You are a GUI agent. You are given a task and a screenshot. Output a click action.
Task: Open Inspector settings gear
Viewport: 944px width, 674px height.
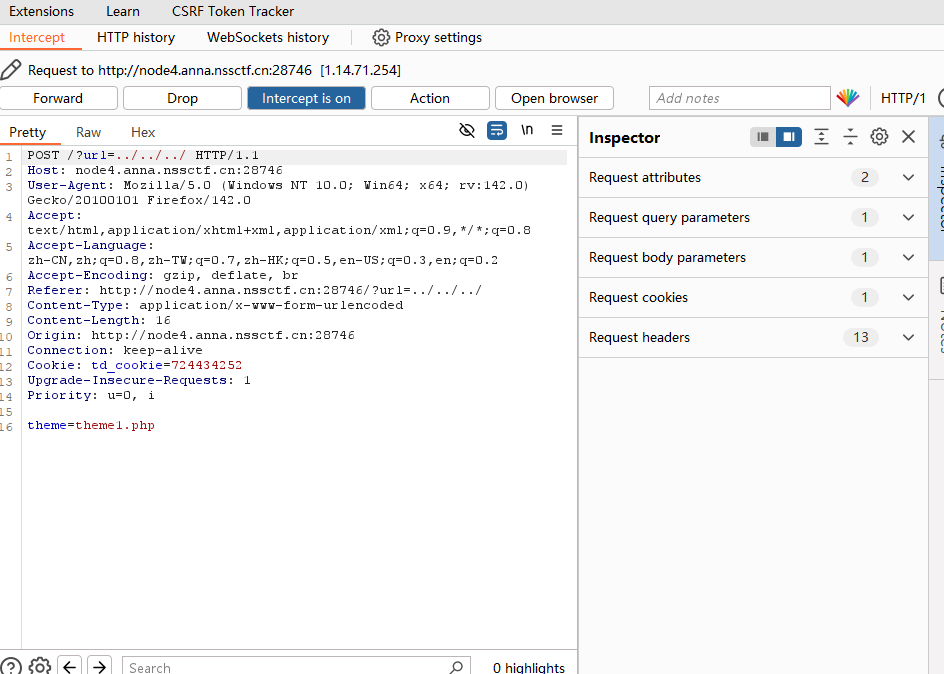pos(879,137)
